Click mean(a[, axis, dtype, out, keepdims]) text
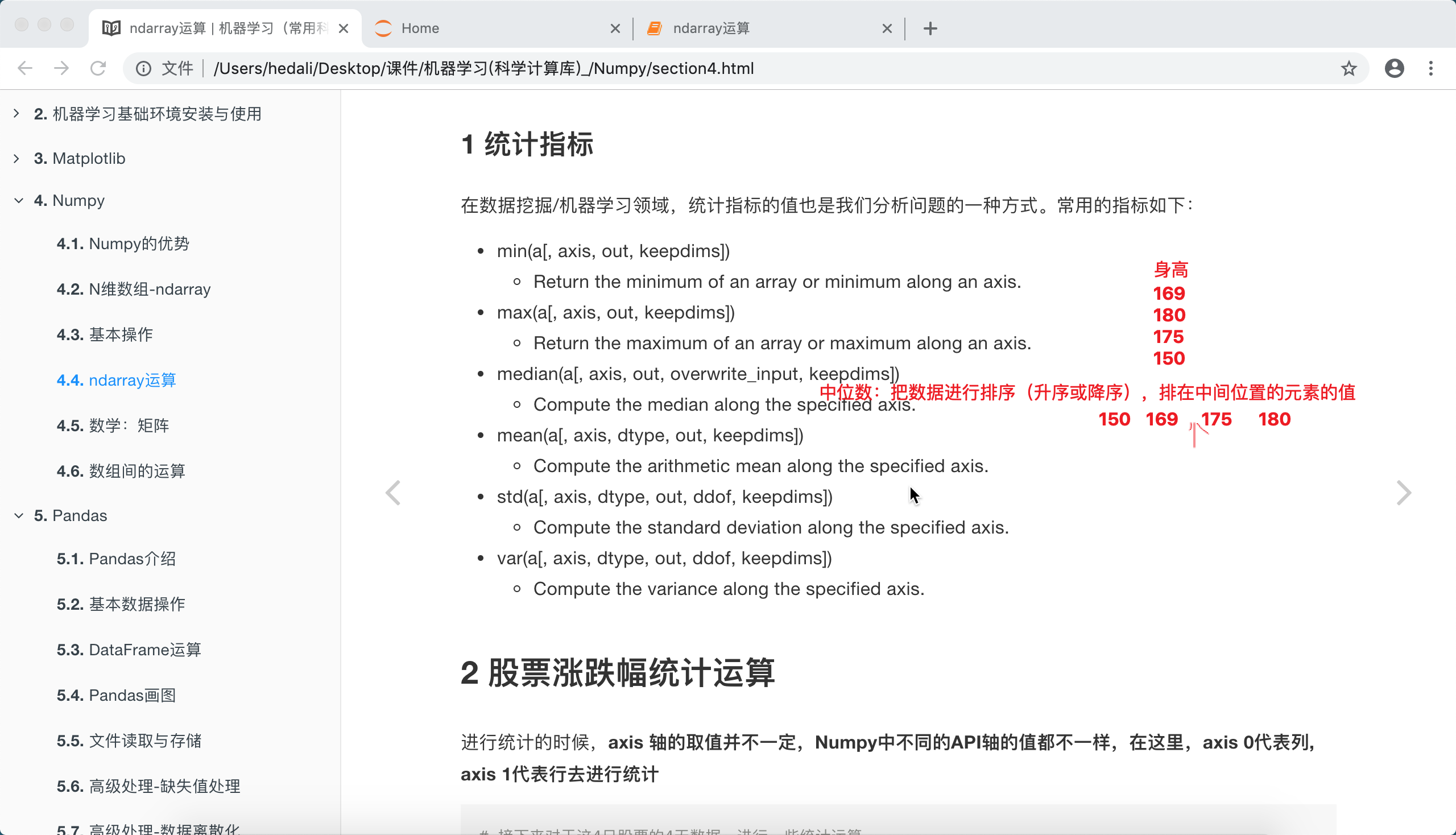Screen dimensions: 1456x835 (650, 435)
